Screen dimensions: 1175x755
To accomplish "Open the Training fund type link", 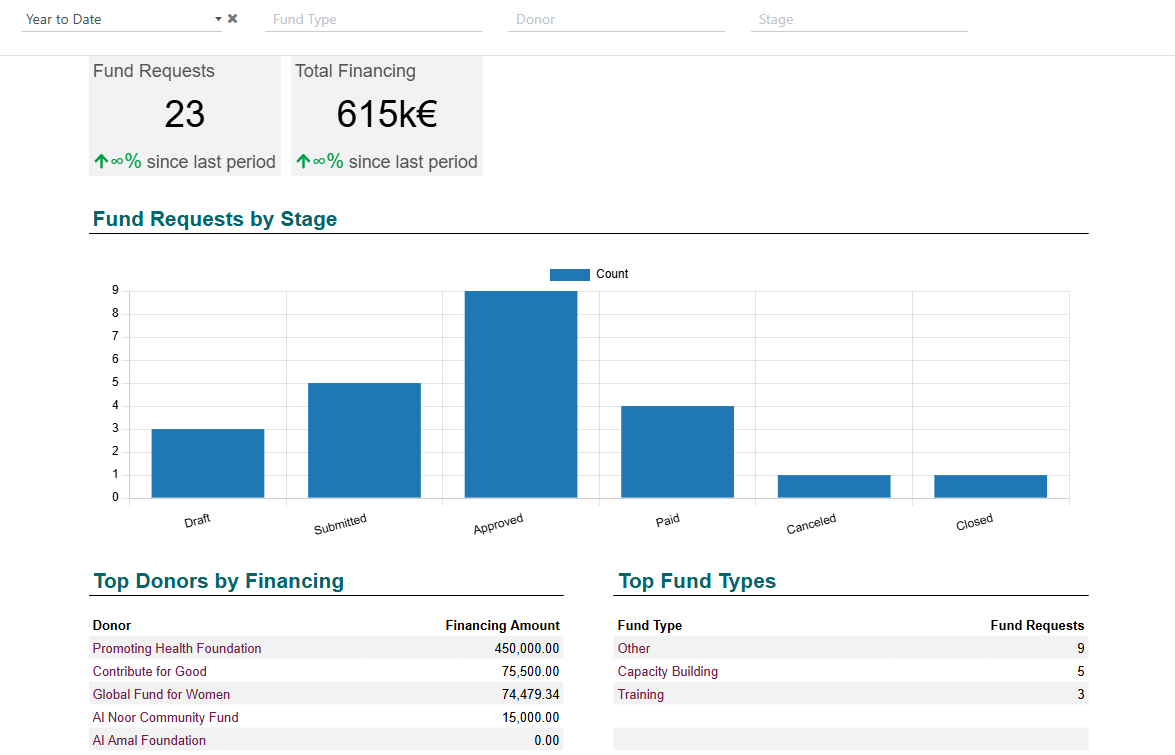I will 641,695.
